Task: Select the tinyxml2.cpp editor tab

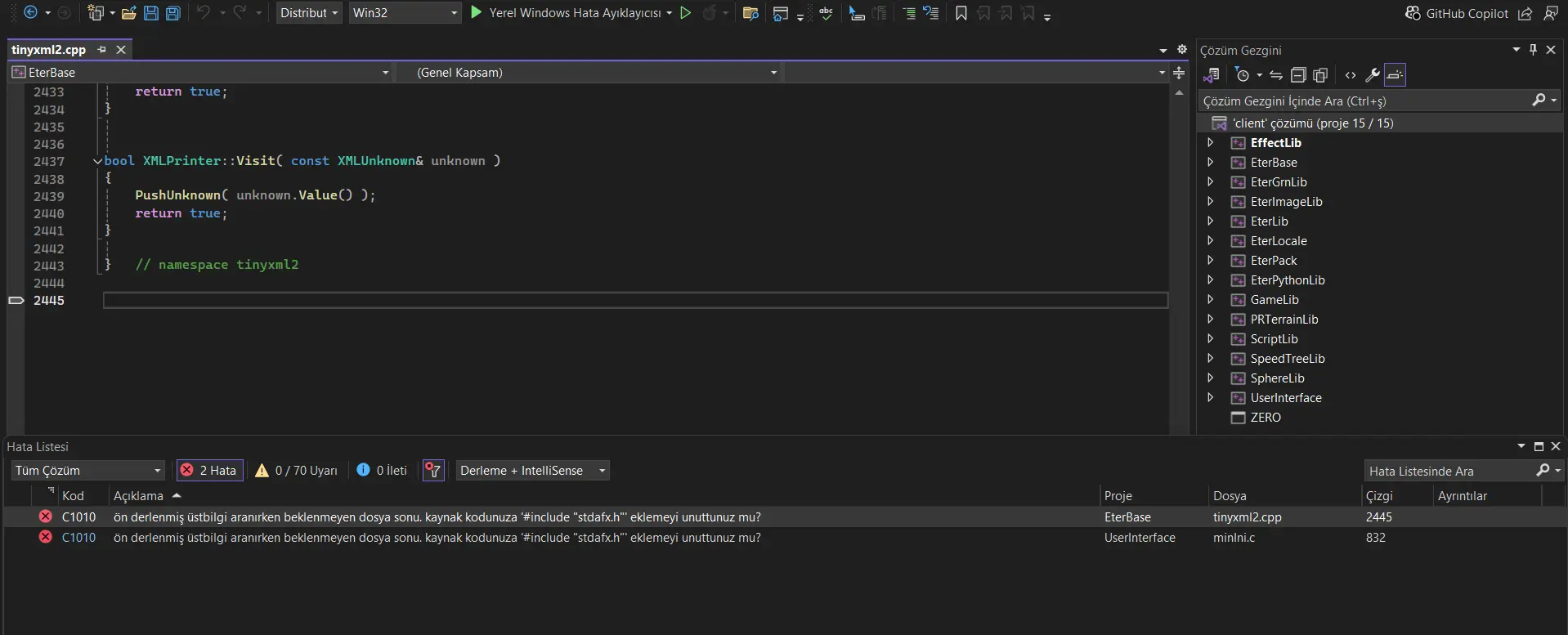Action: pyautogui.click(x=49, y=50)
